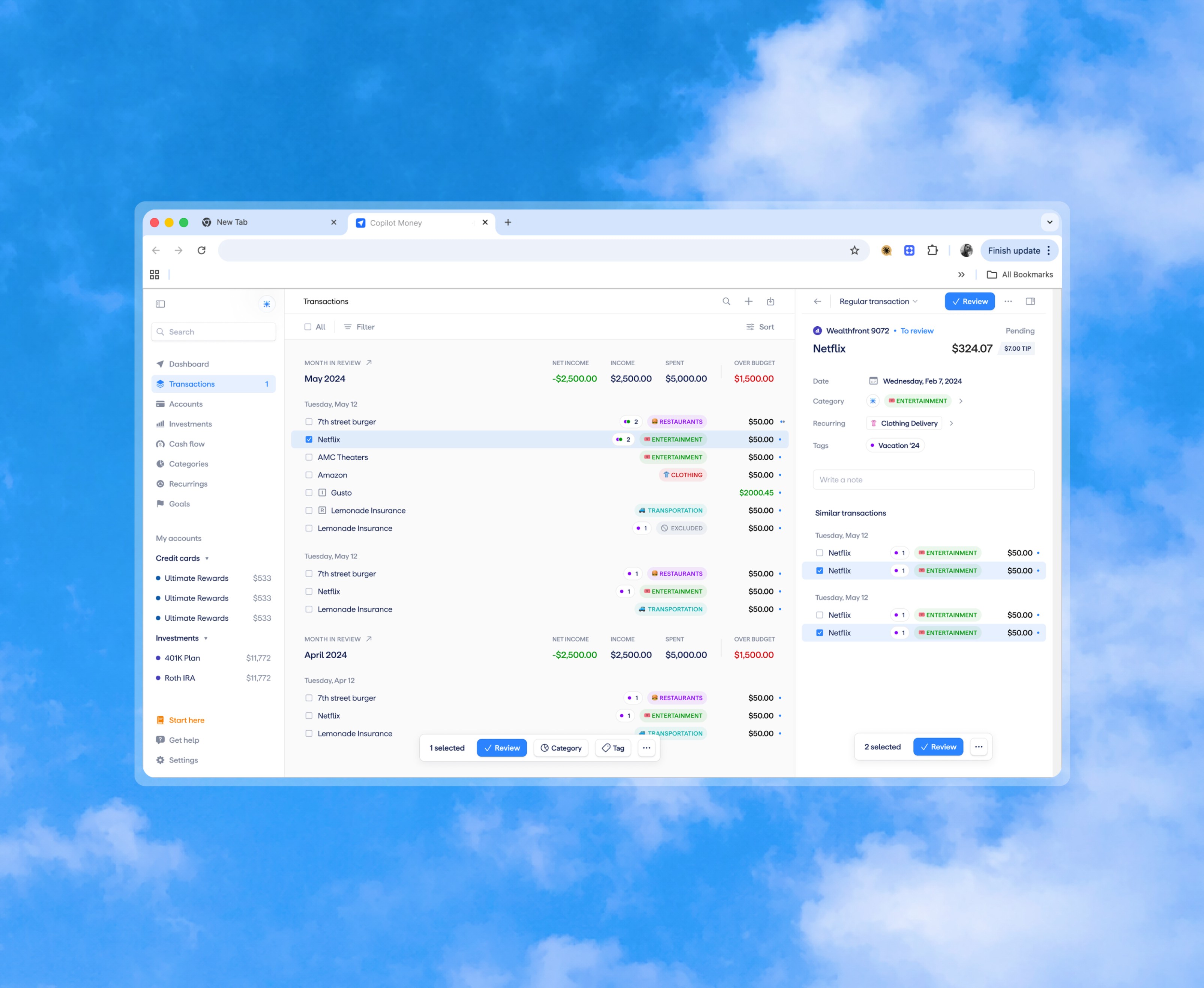Click the export icon in Transactions header
Image resolution: width=1204 pixels, height=988 pixels.
tap(770, 302)
